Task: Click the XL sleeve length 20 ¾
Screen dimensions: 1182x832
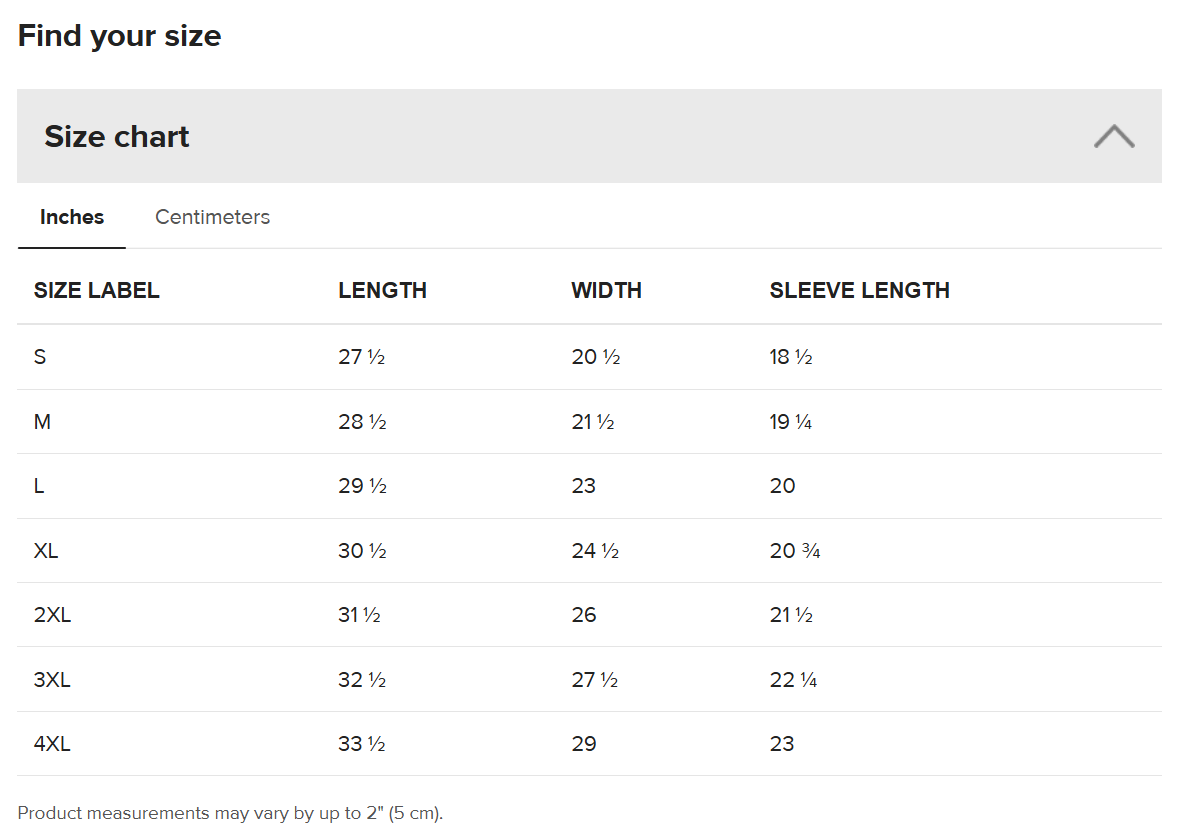Action: (x=795, y=551)
